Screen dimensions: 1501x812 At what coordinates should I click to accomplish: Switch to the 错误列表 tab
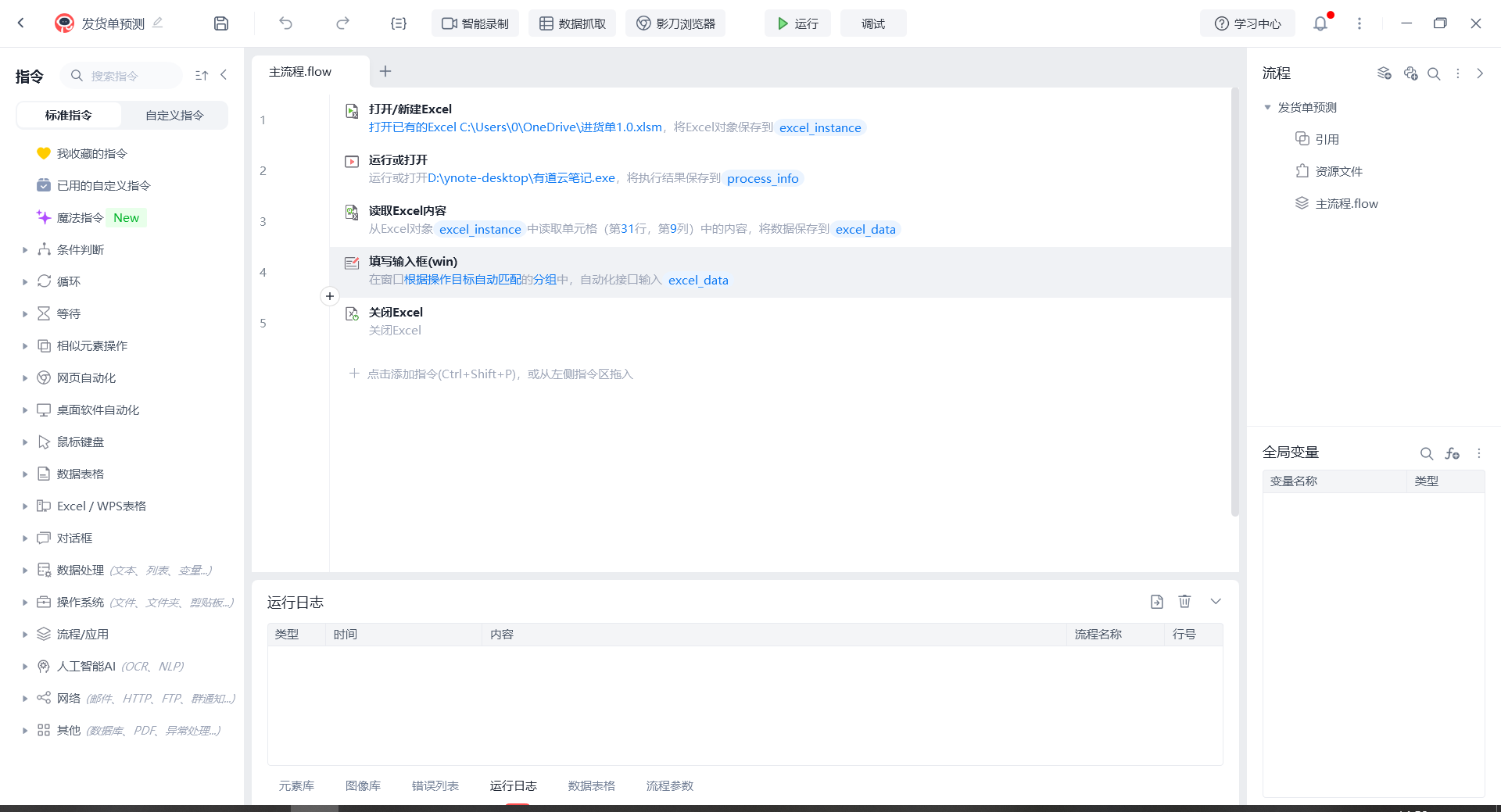[x=435, y=785]
